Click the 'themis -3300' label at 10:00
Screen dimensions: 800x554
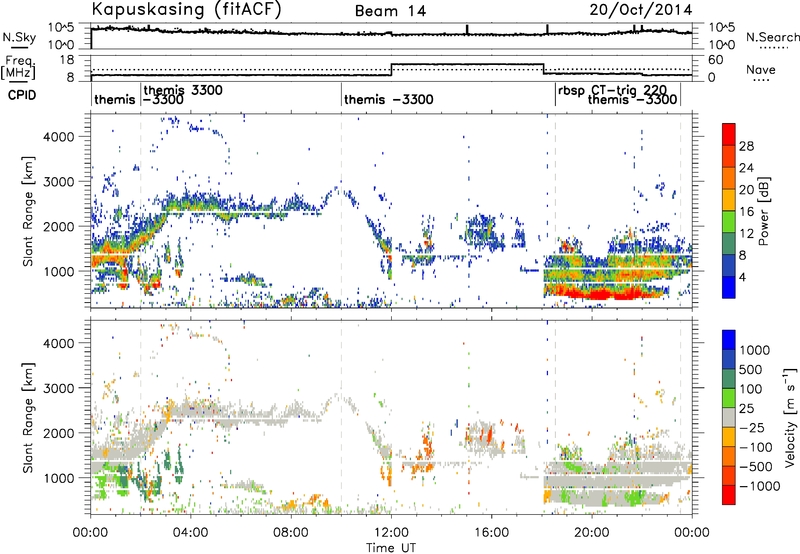pos(389,99)
